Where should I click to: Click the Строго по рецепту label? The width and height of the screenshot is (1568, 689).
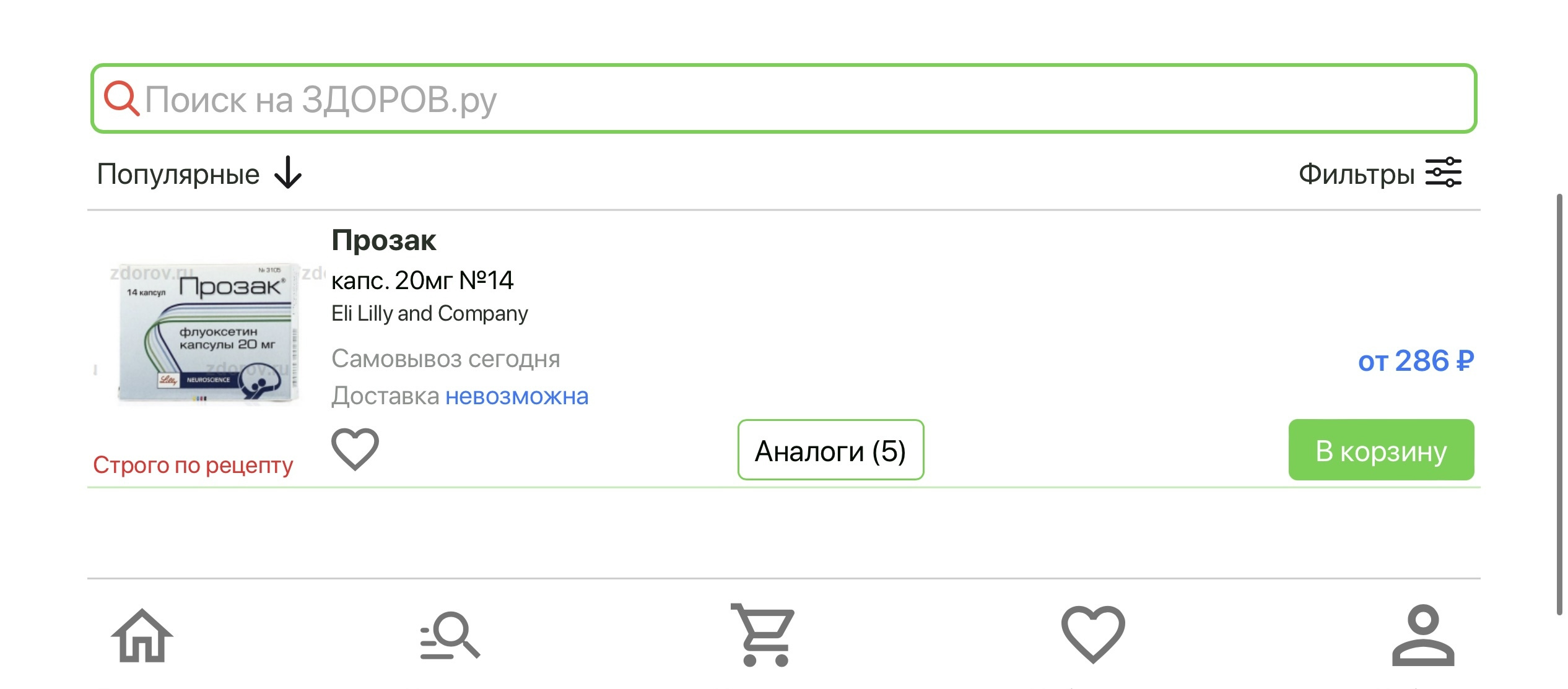click(193, 465)
